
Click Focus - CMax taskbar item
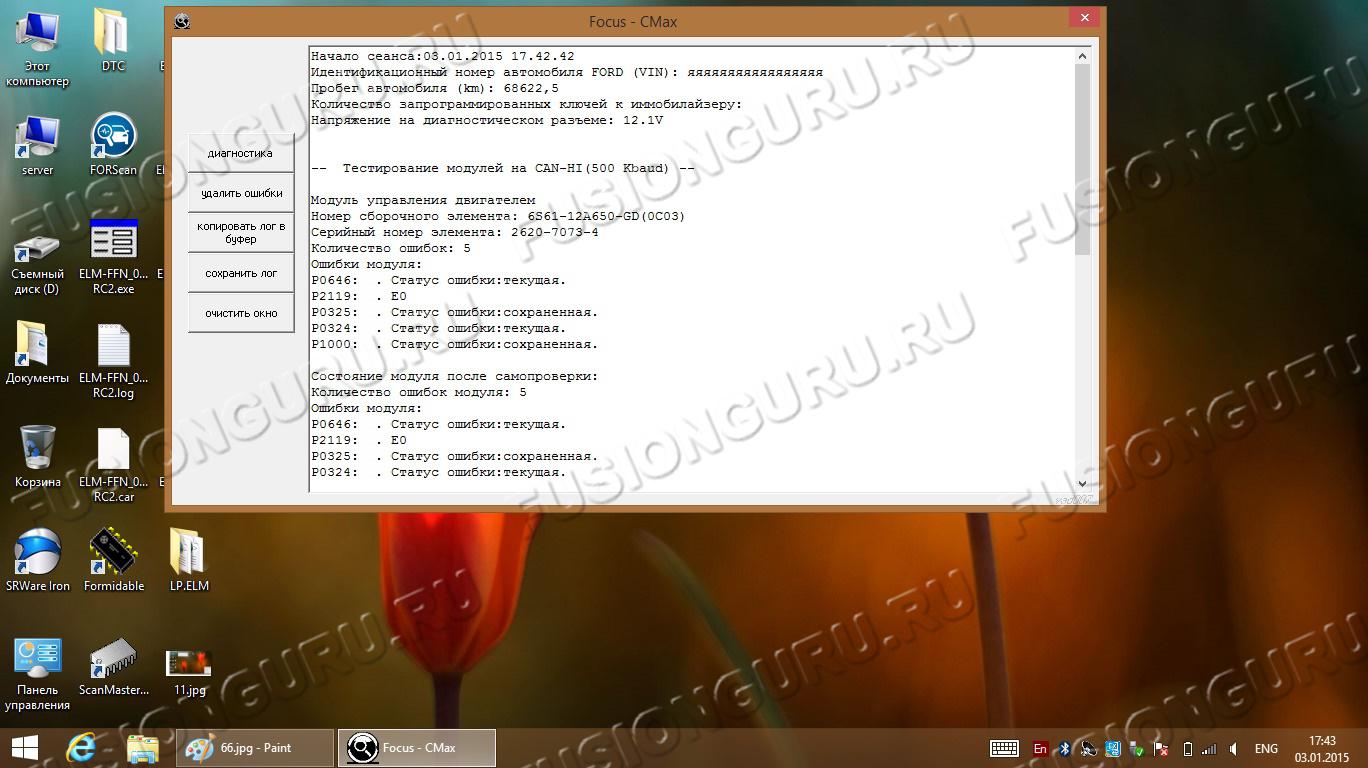[417, 748]
